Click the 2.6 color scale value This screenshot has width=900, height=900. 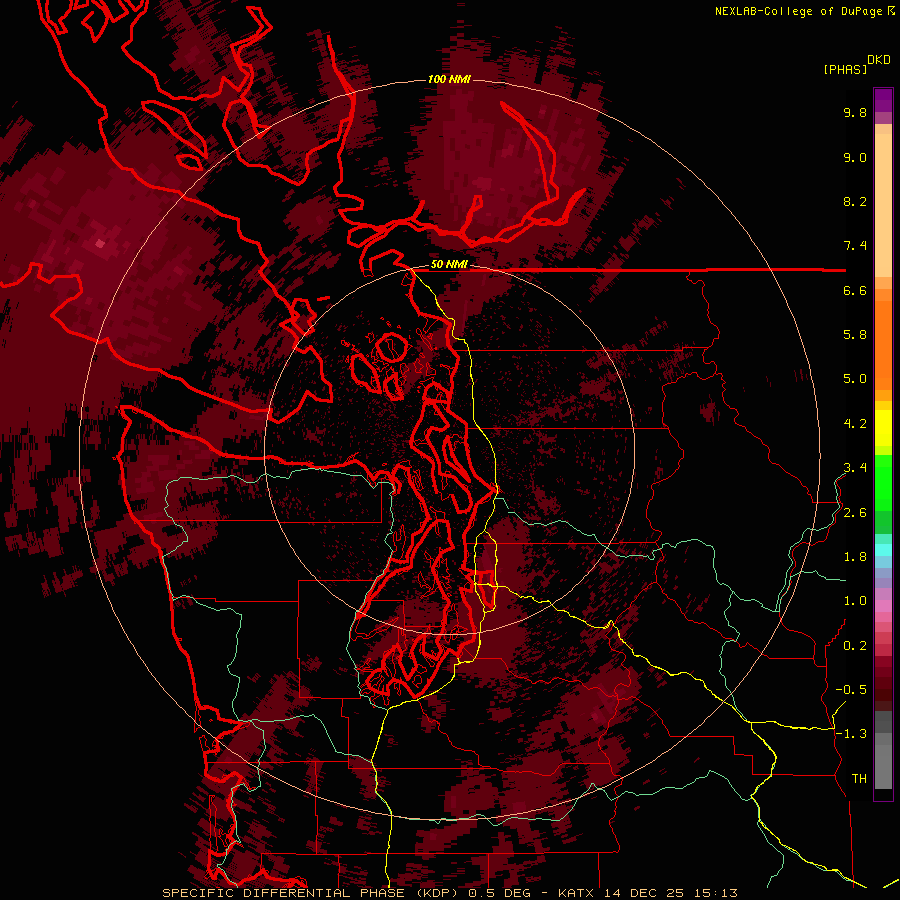[855, 513]
